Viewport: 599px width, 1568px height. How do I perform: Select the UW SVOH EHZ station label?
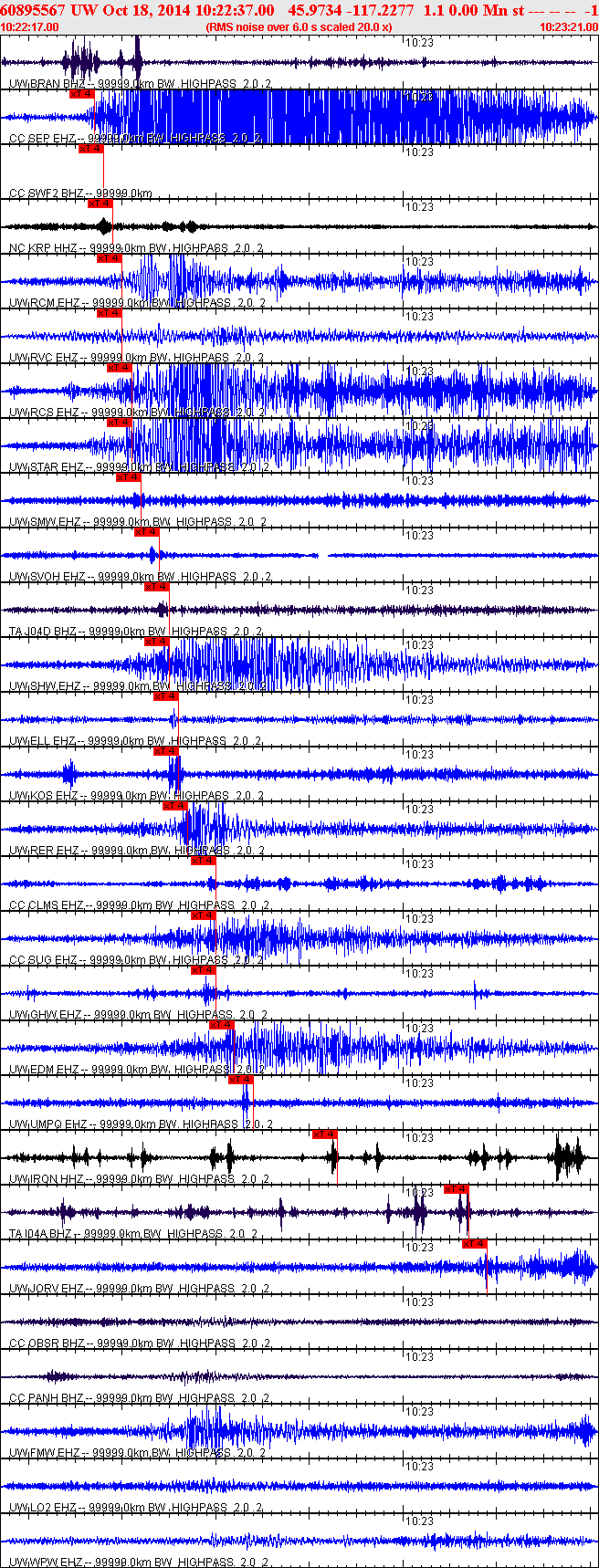139,577
